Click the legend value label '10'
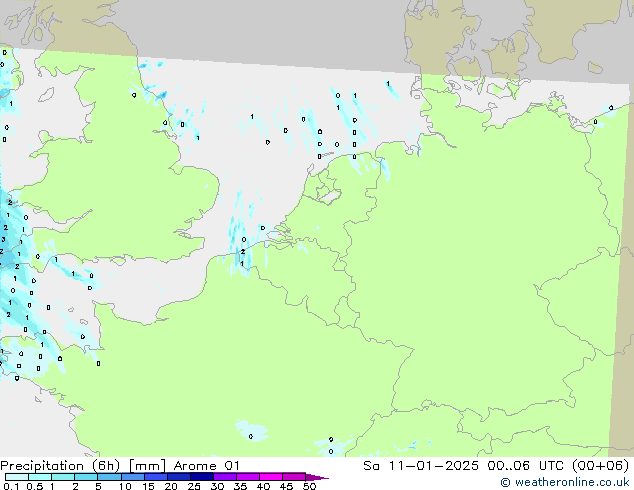Viewport: 634px width, 490px height. point(125,486)
